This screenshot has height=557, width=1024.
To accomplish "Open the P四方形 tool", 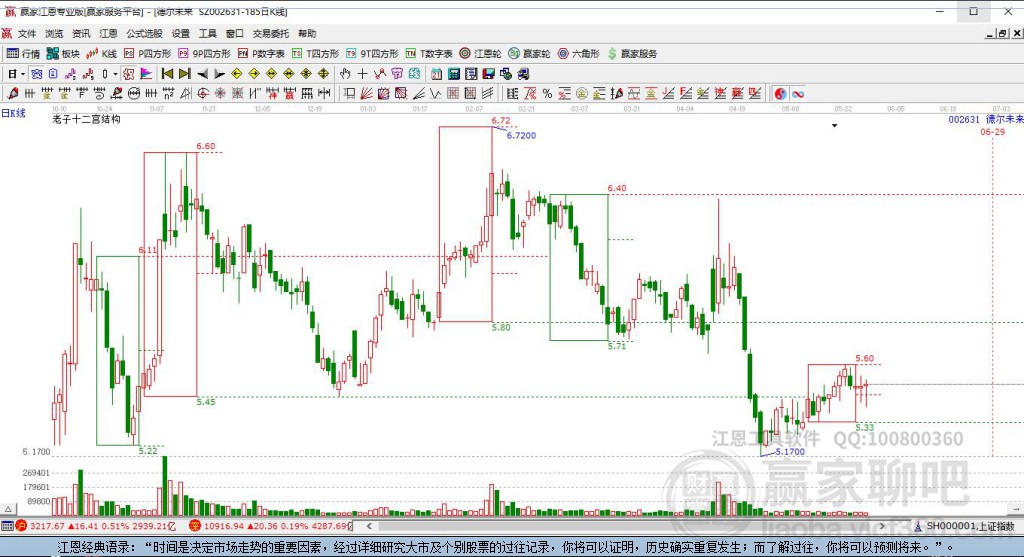I will (148, 54).
